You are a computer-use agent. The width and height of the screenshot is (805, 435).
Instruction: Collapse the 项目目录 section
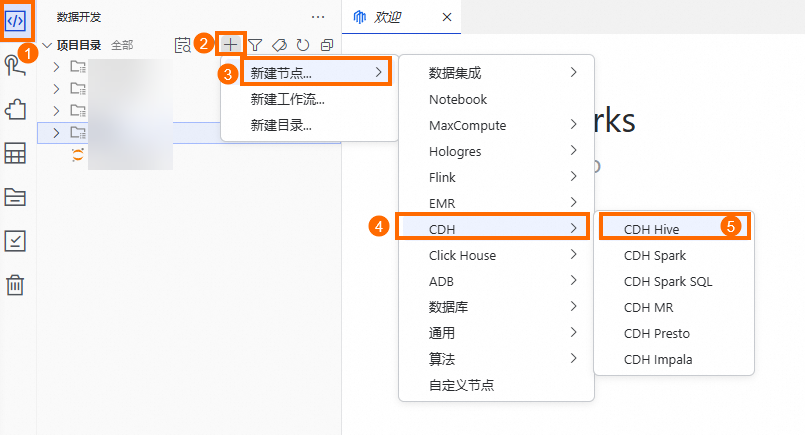coord(47,45)
